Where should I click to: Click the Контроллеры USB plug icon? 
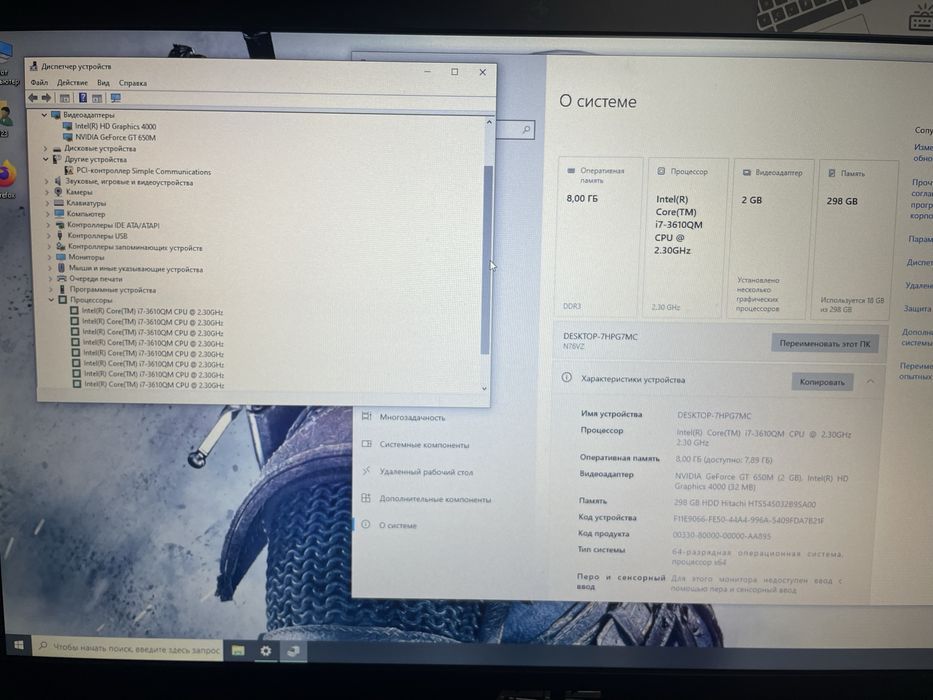click(60, 235)
